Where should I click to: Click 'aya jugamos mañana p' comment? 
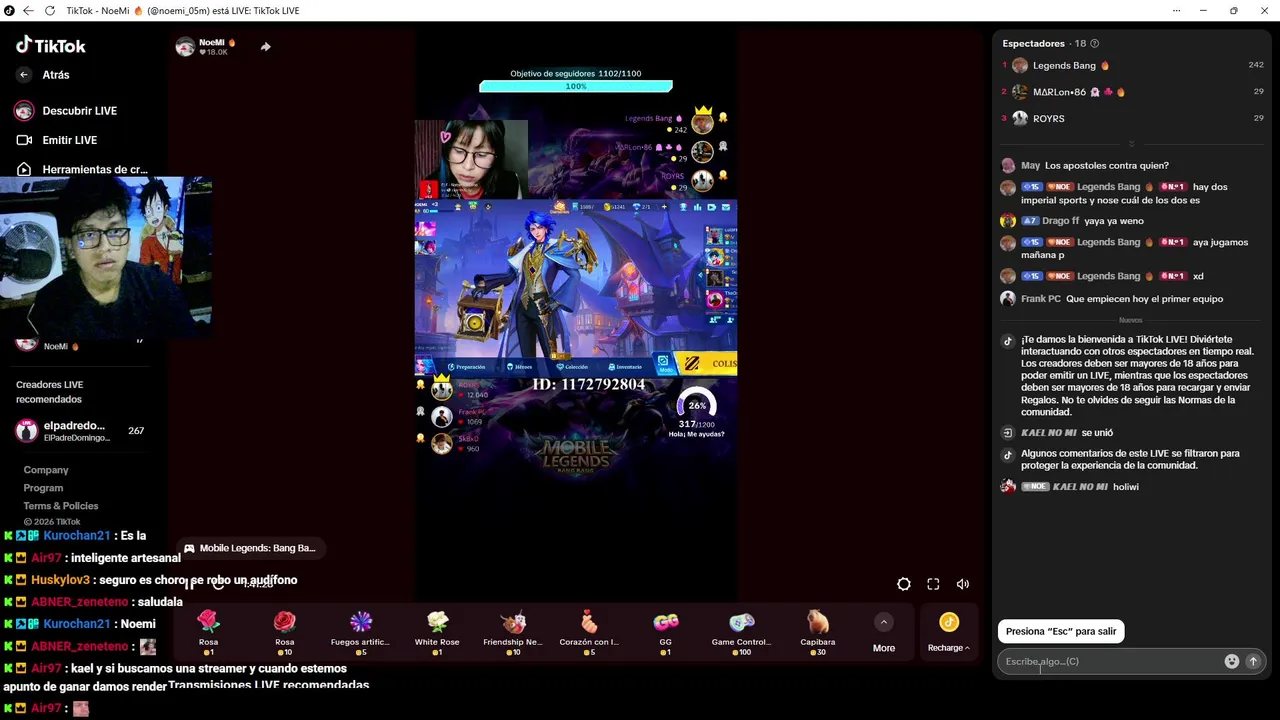pyautogui.click(x=1134, y=248)
